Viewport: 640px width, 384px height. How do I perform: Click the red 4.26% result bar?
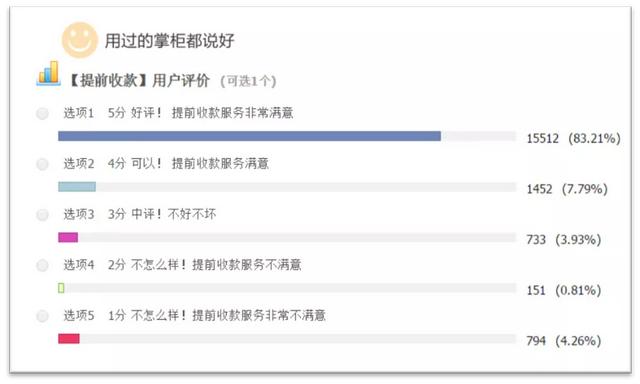click(69, 339)
